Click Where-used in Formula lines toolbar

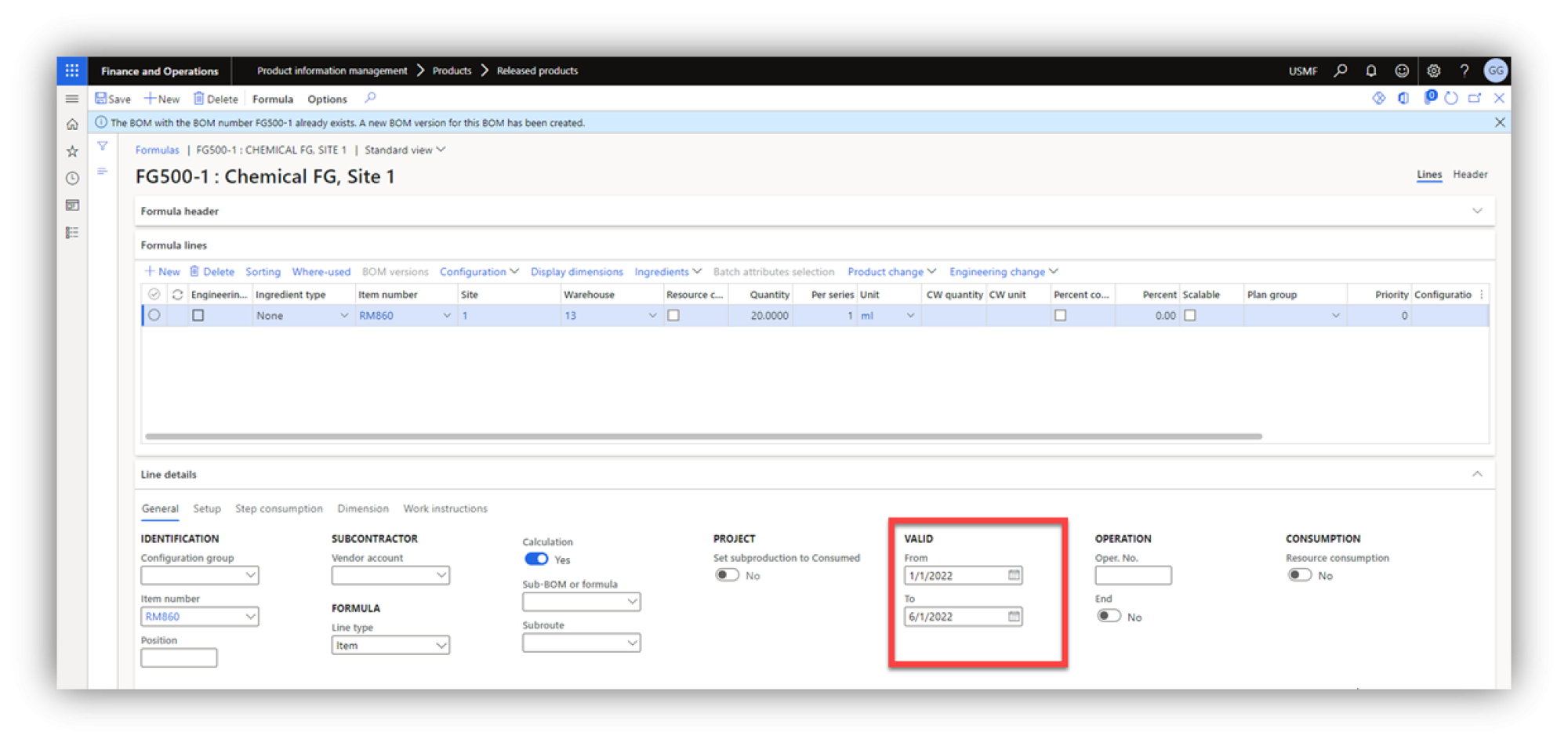[321, 272]
